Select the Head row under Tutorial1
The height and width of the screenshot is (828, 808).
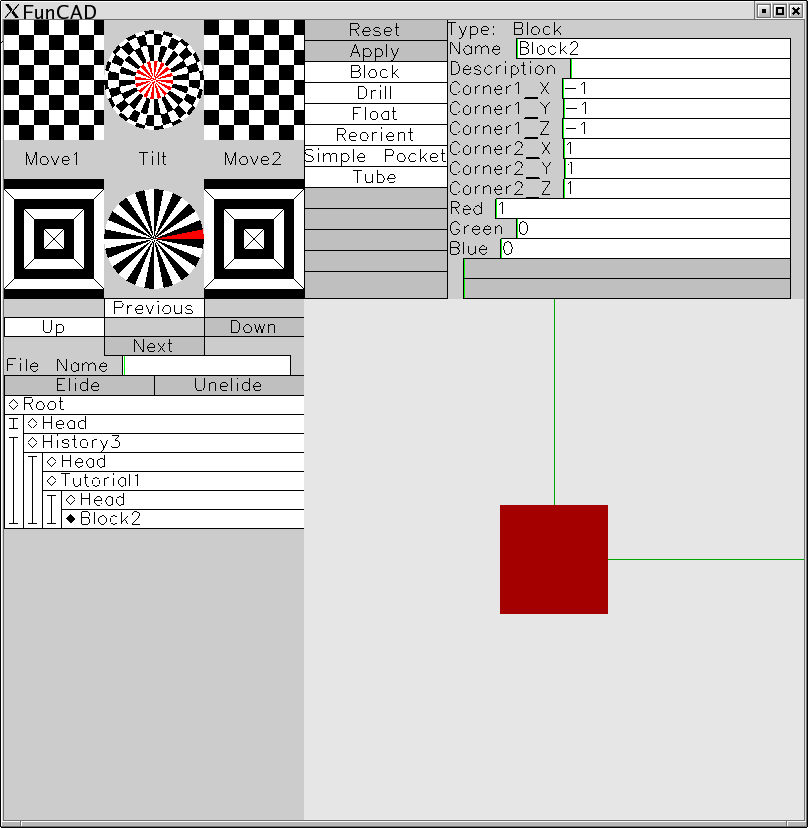pos(183,500)
